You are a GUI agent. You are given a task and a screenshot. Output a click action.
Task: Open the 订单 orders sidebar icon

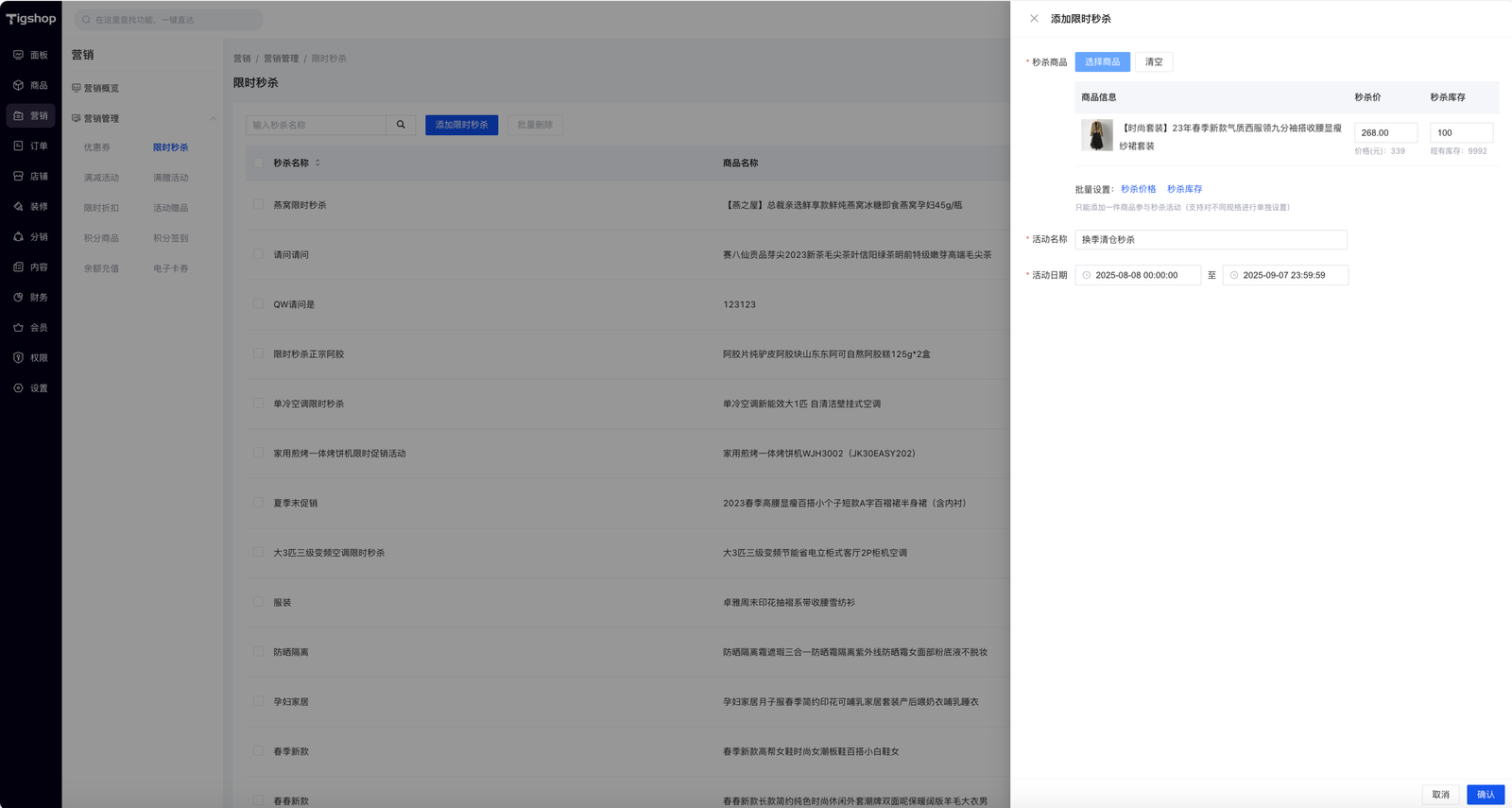tap(19, 146)
